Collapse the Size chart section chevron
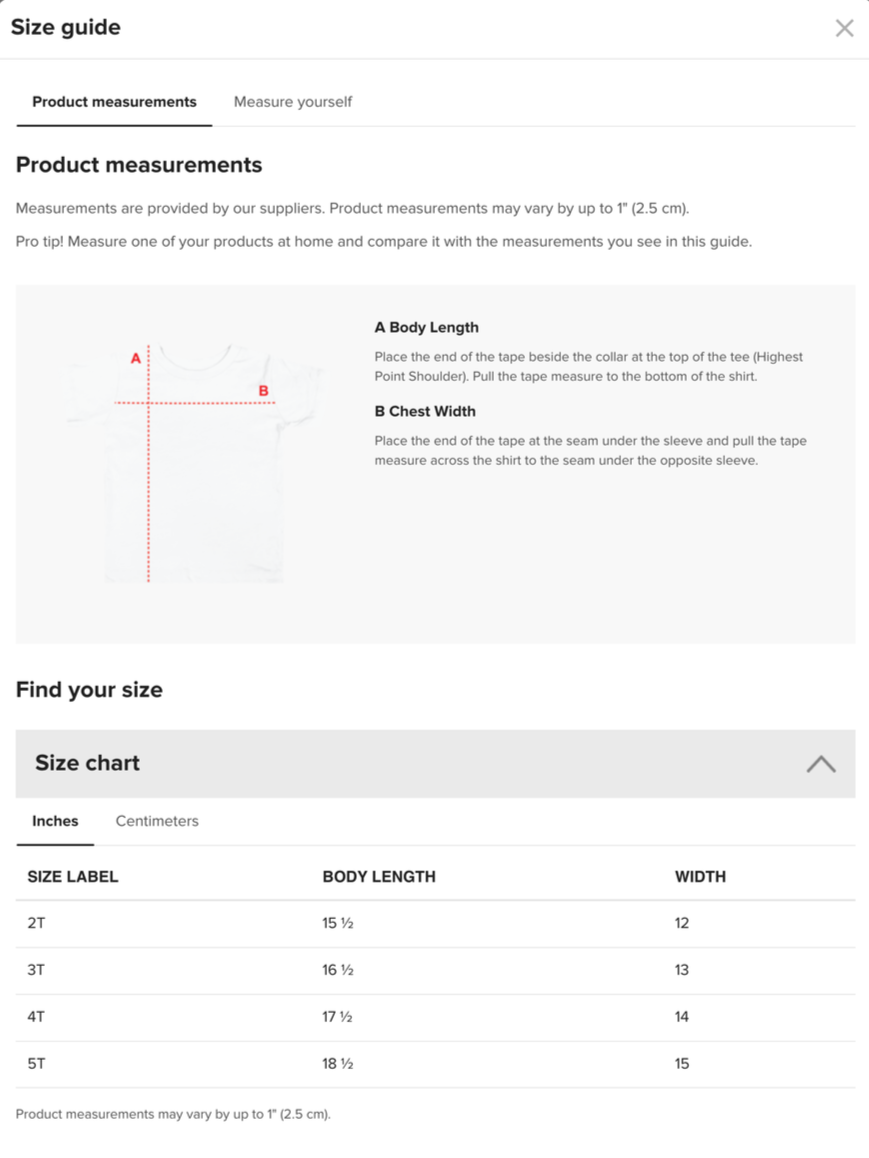869x1158 pixels. pyautogui.click(x=820, y=764)
